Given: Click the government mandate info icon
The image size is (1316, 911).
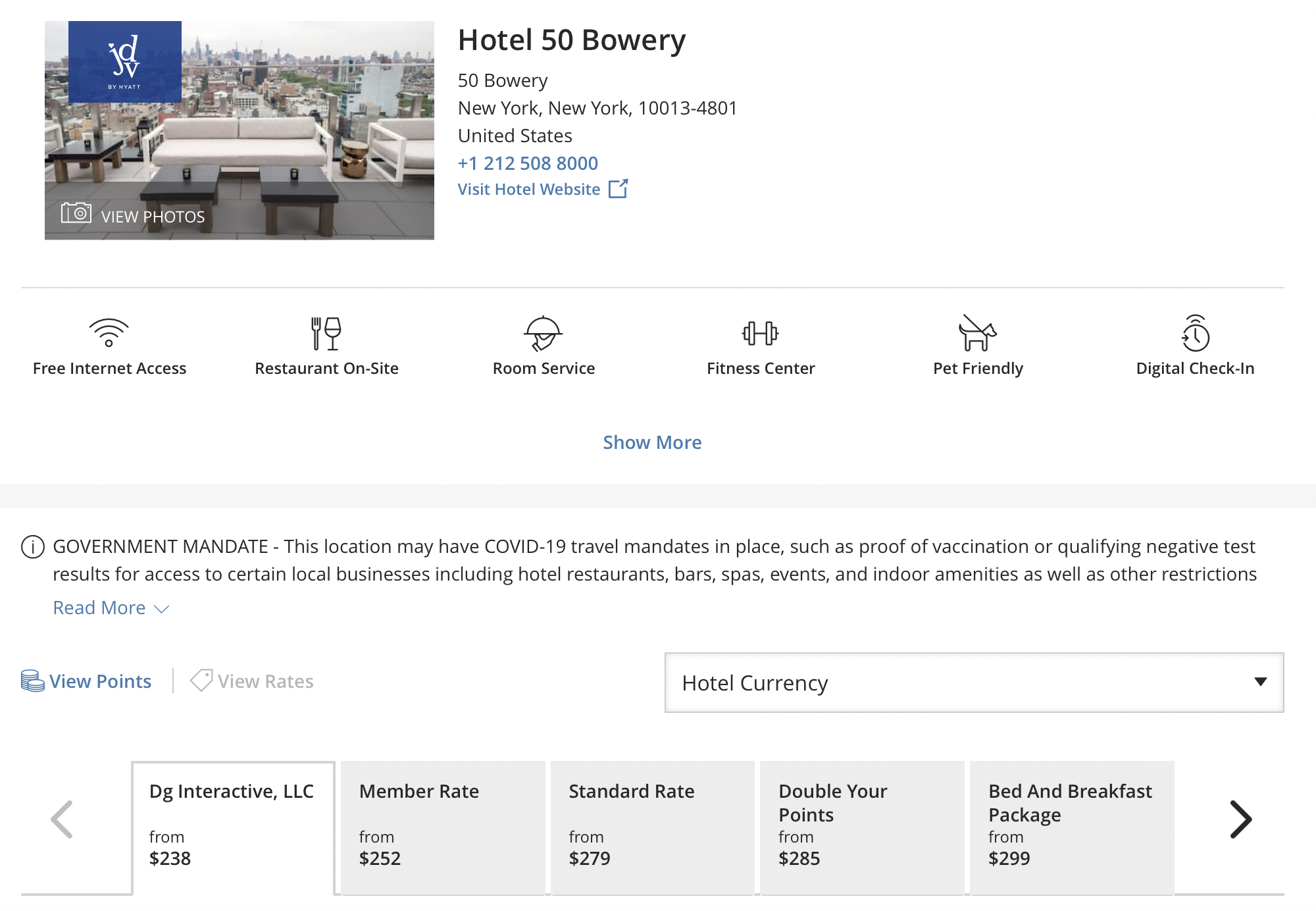Looking at the screenshot, I should click(33, 546).
